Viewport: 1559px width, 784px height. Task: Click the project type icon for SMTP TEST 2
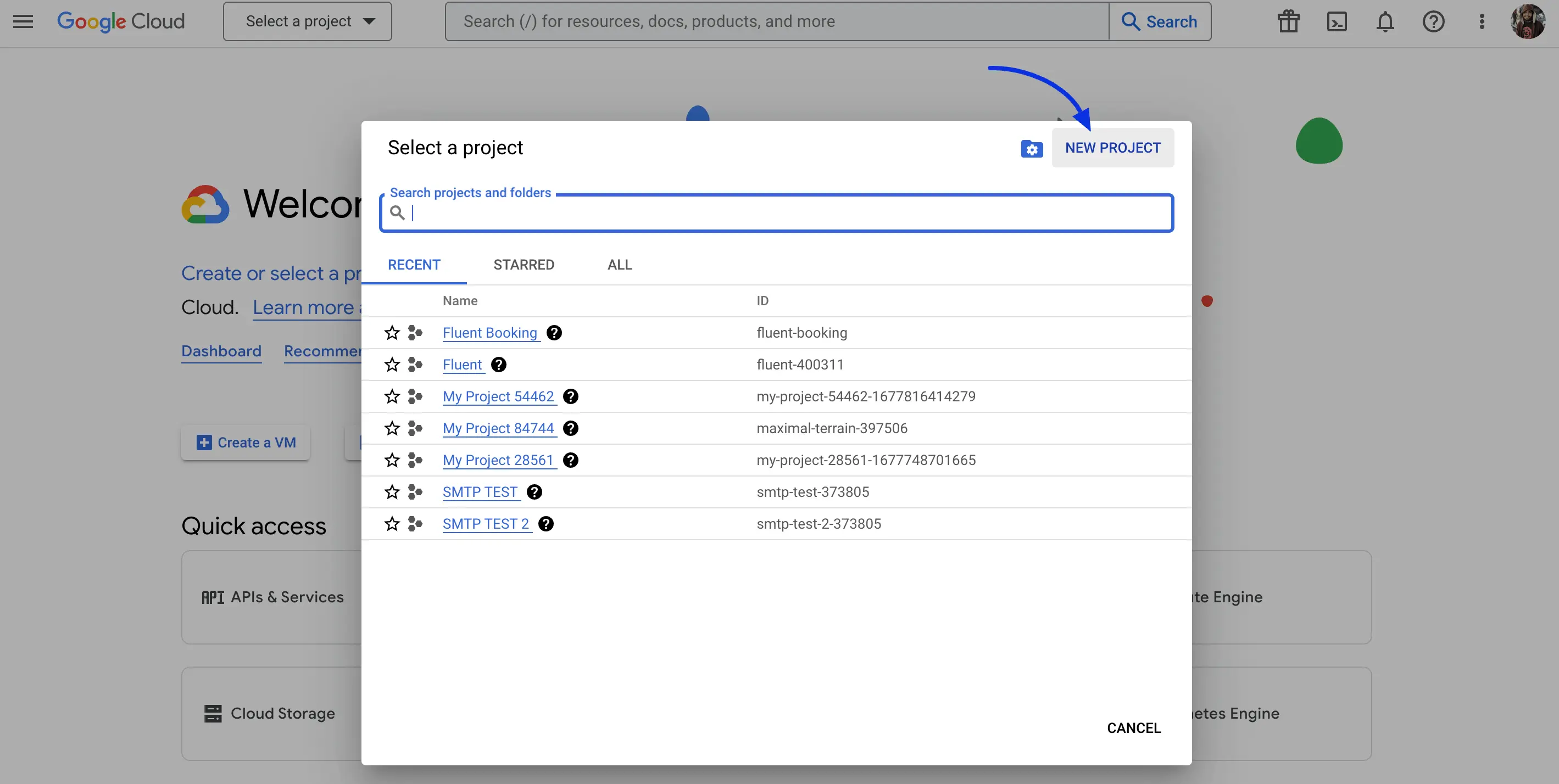coord(415,524)
